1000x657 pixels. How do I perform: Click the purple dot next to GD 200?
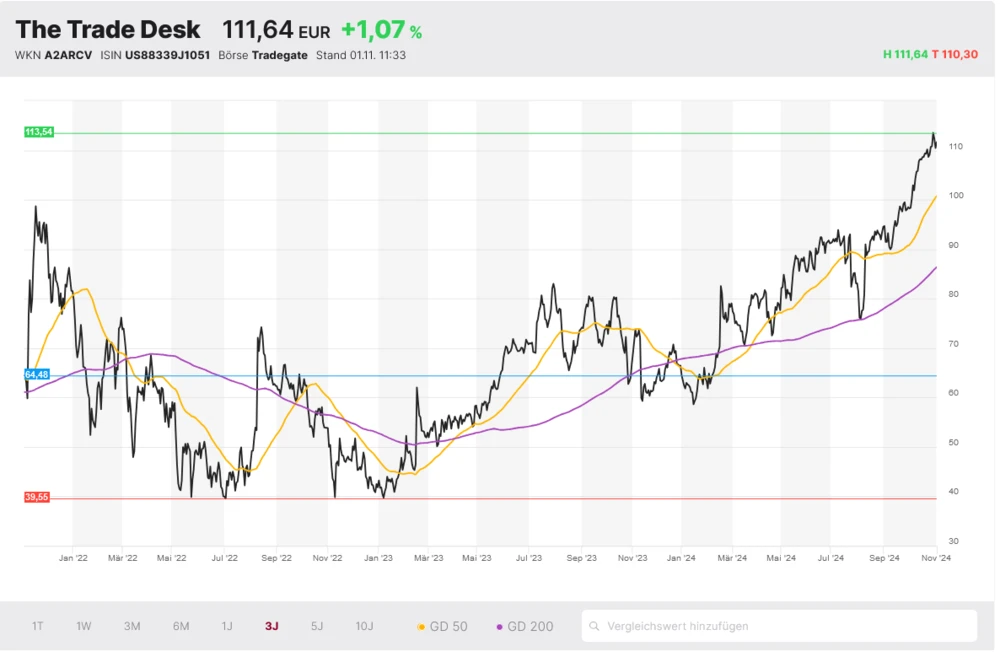pos(498,627)
